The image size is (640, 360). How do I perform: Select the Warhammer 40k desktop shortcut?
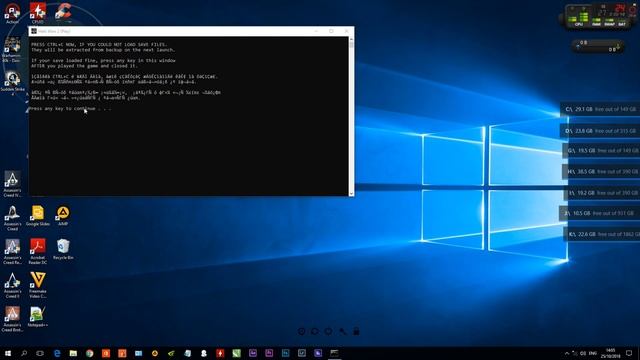coord(11,50)
